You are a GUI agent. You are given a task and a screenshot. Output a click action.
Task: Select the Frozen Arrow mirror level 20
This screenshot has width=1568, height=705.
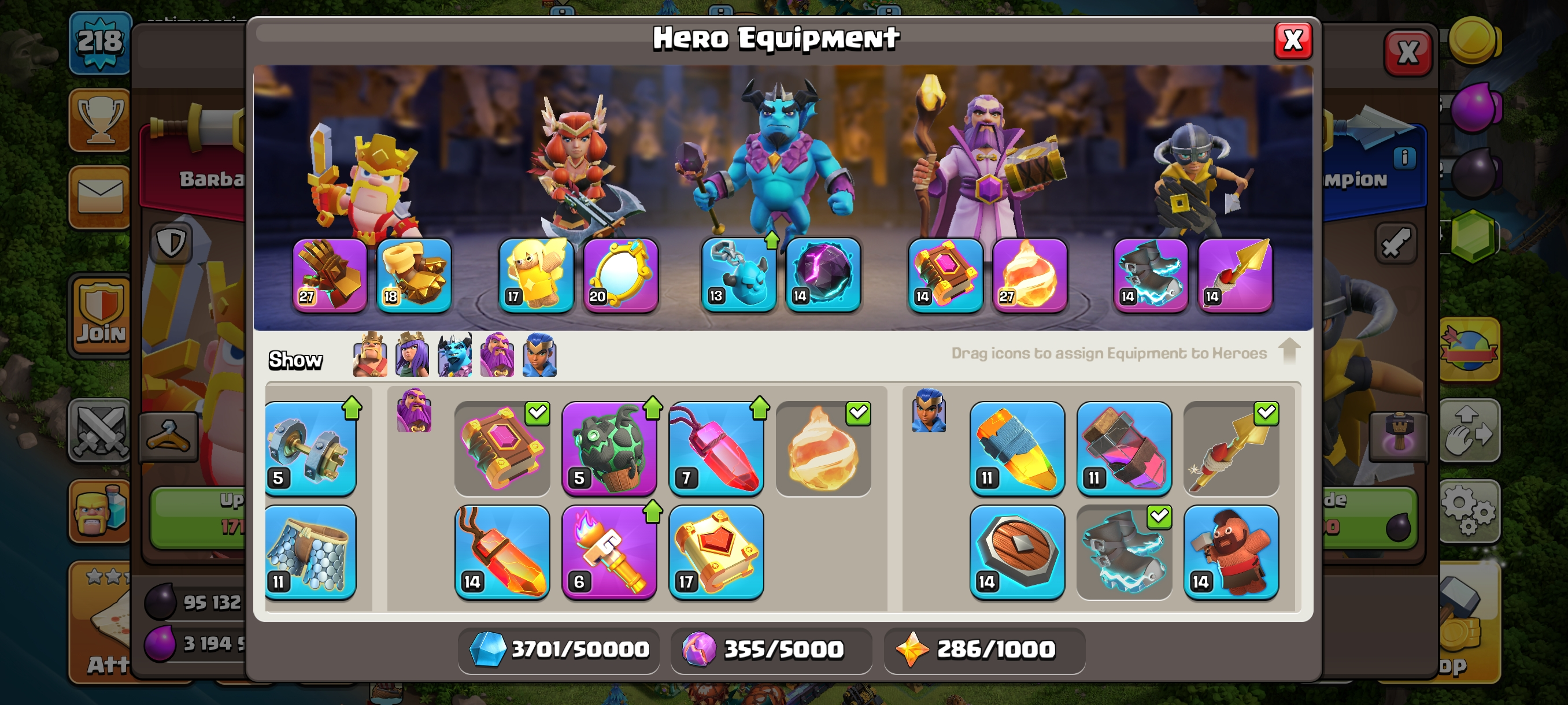point(621,275)
